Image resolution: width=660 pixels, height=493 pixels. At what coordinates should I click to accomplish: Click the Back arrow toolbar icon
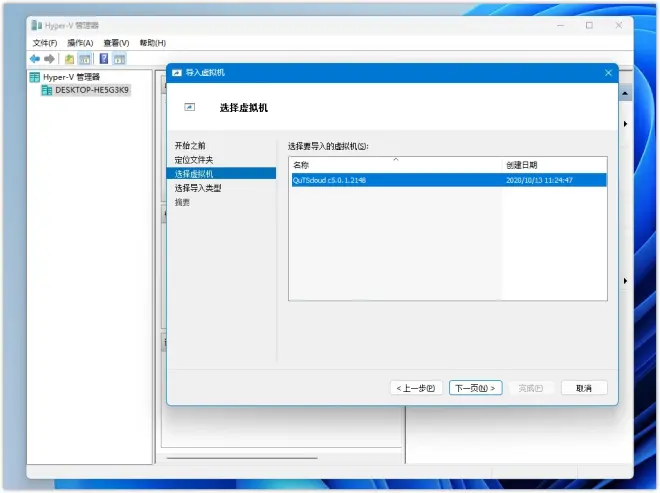[35, 59]
